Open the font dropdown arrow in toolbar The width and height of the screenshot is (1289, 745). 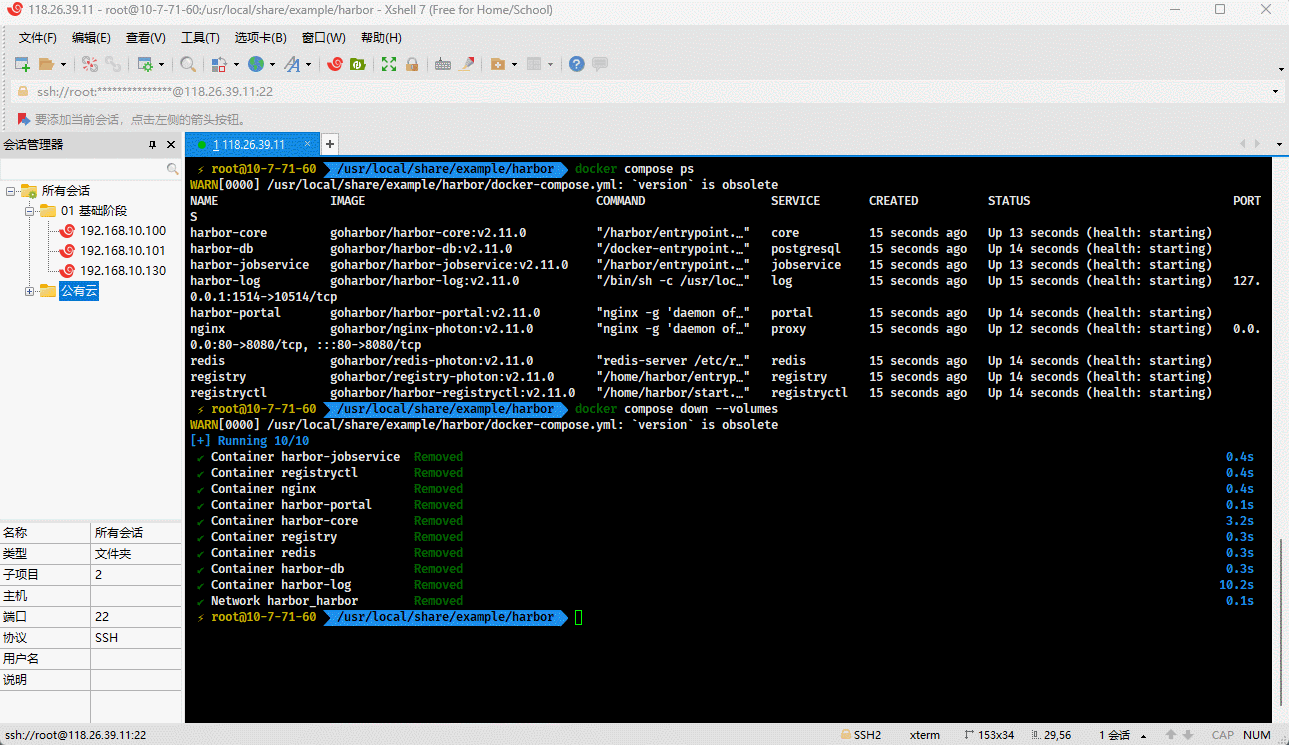(308, 64)
